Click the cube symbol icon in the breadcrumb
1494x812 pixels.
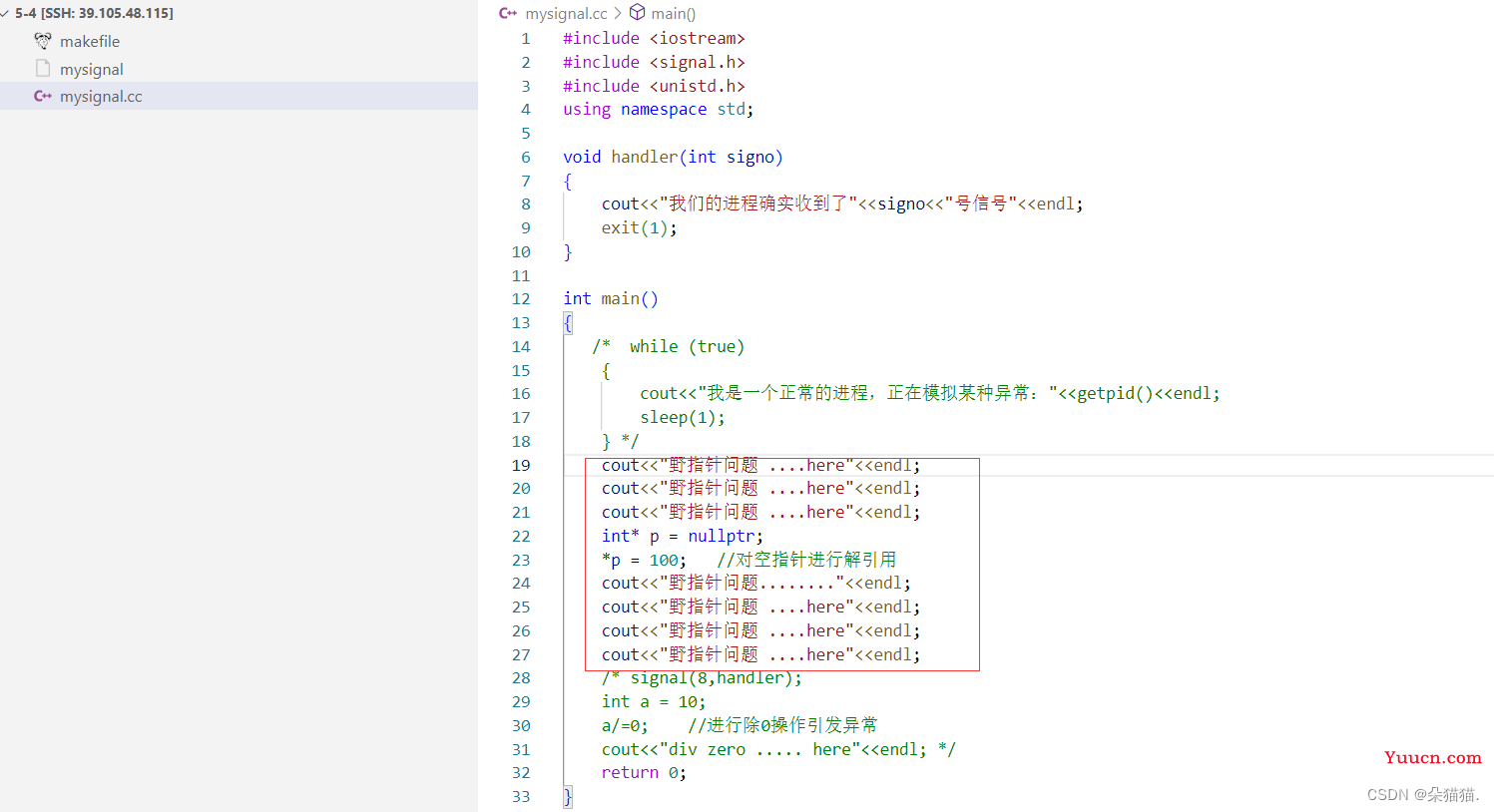(637, 13)
